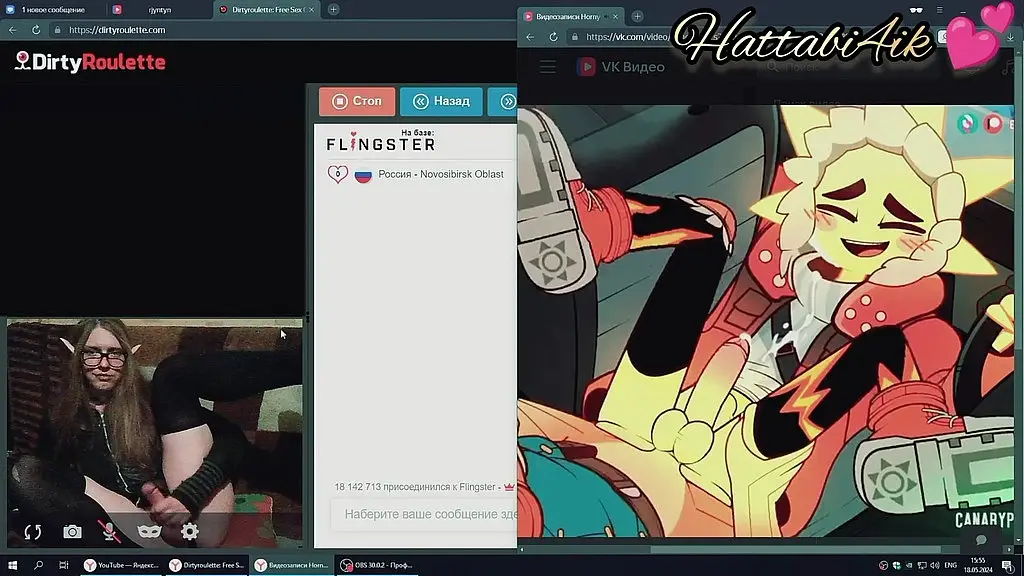
Task: Click the DirtyRoulette logo
Action: click(x=90, y=62)
